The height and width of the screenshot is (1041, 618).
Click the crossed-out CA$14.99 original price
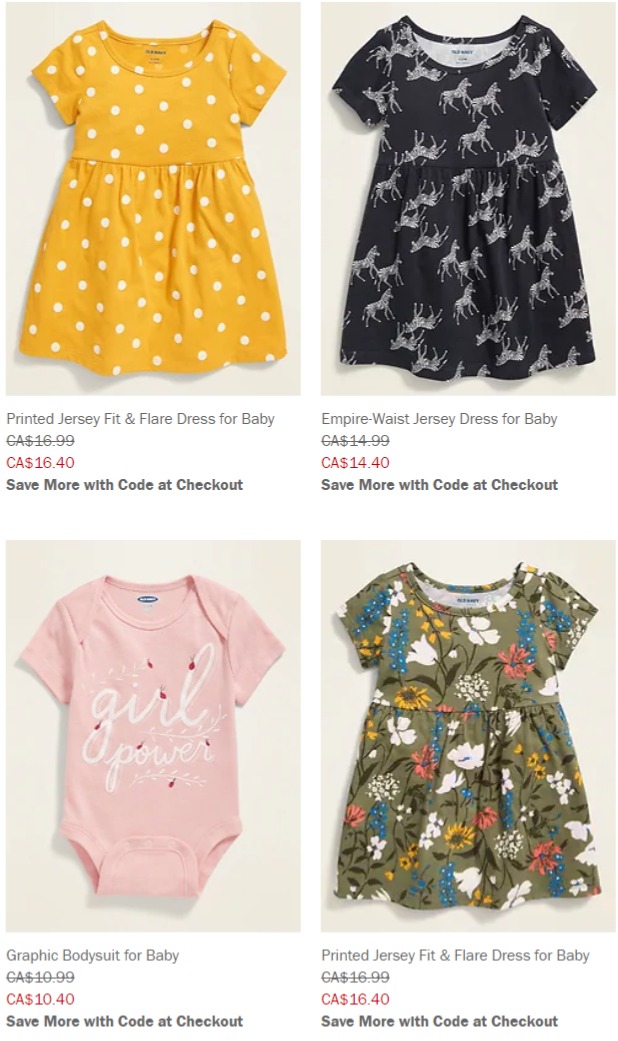(356, 441)
